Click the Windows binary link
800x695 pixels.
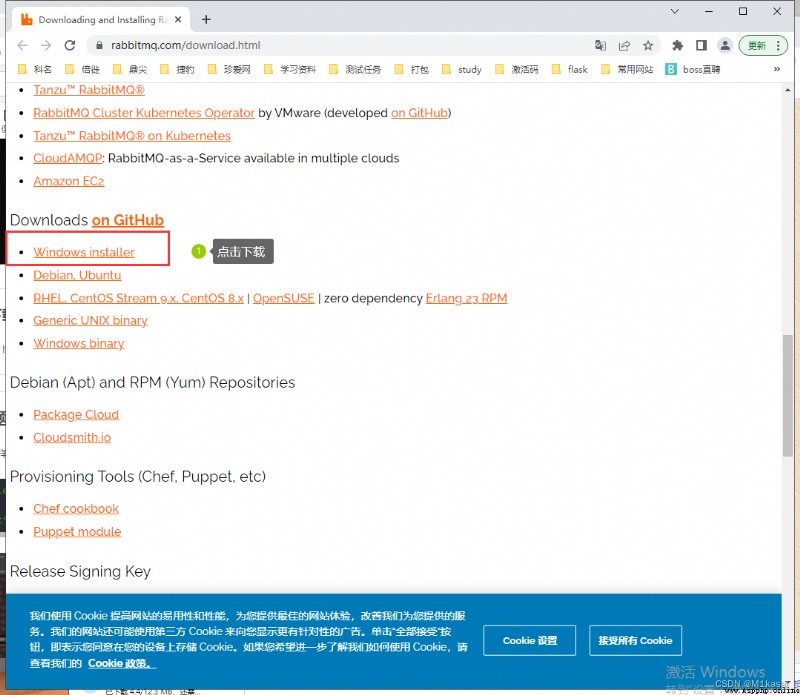click(79, 343)
